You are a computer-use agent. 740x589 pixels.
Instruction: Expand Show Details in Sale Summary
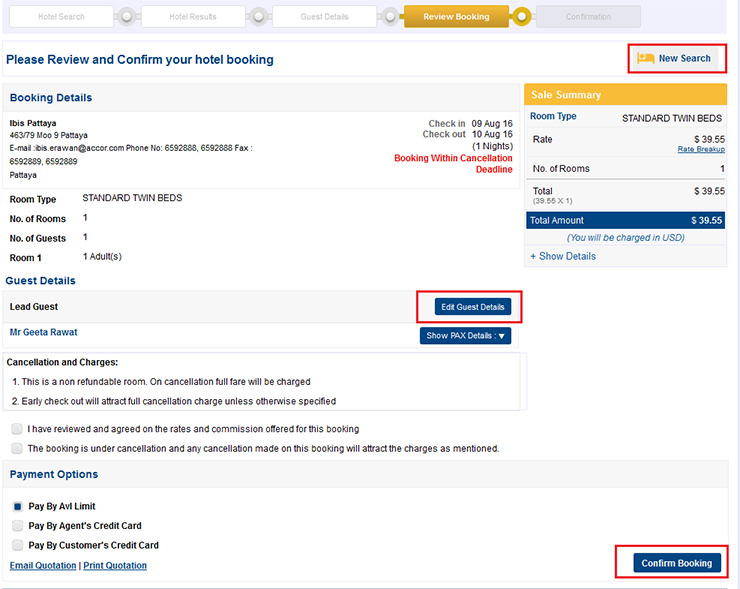coord(563,256)
